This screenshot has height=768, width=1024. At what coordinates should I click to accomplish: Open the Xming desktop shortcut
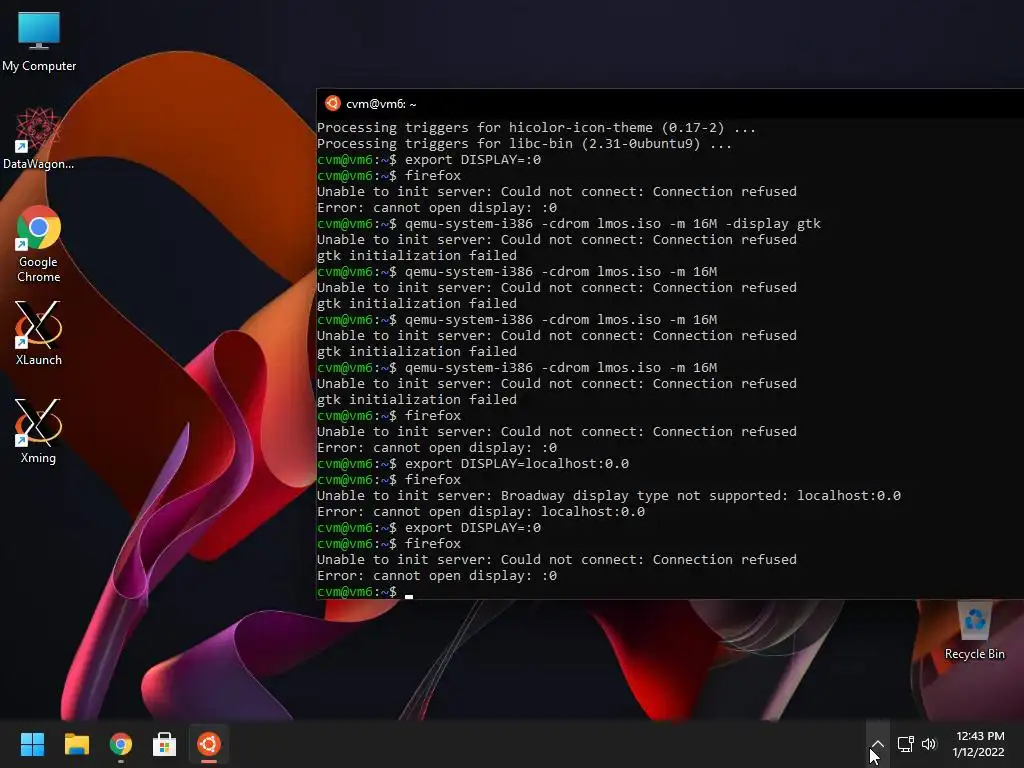click(x=39, y=431)
